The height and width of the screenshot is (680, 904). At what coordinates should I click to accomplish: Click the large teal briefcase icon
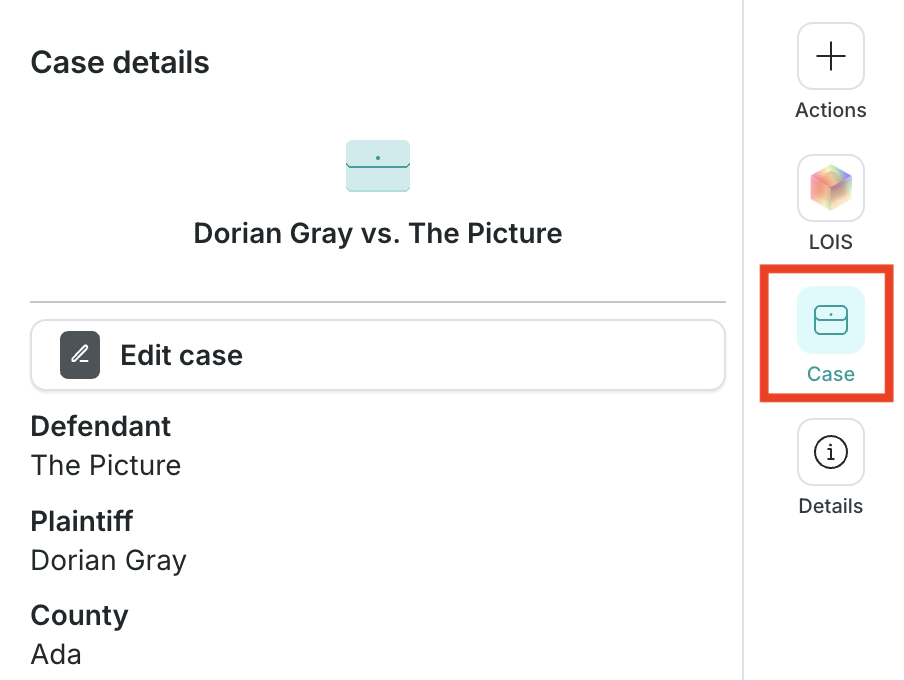click(x=378, y=166)
